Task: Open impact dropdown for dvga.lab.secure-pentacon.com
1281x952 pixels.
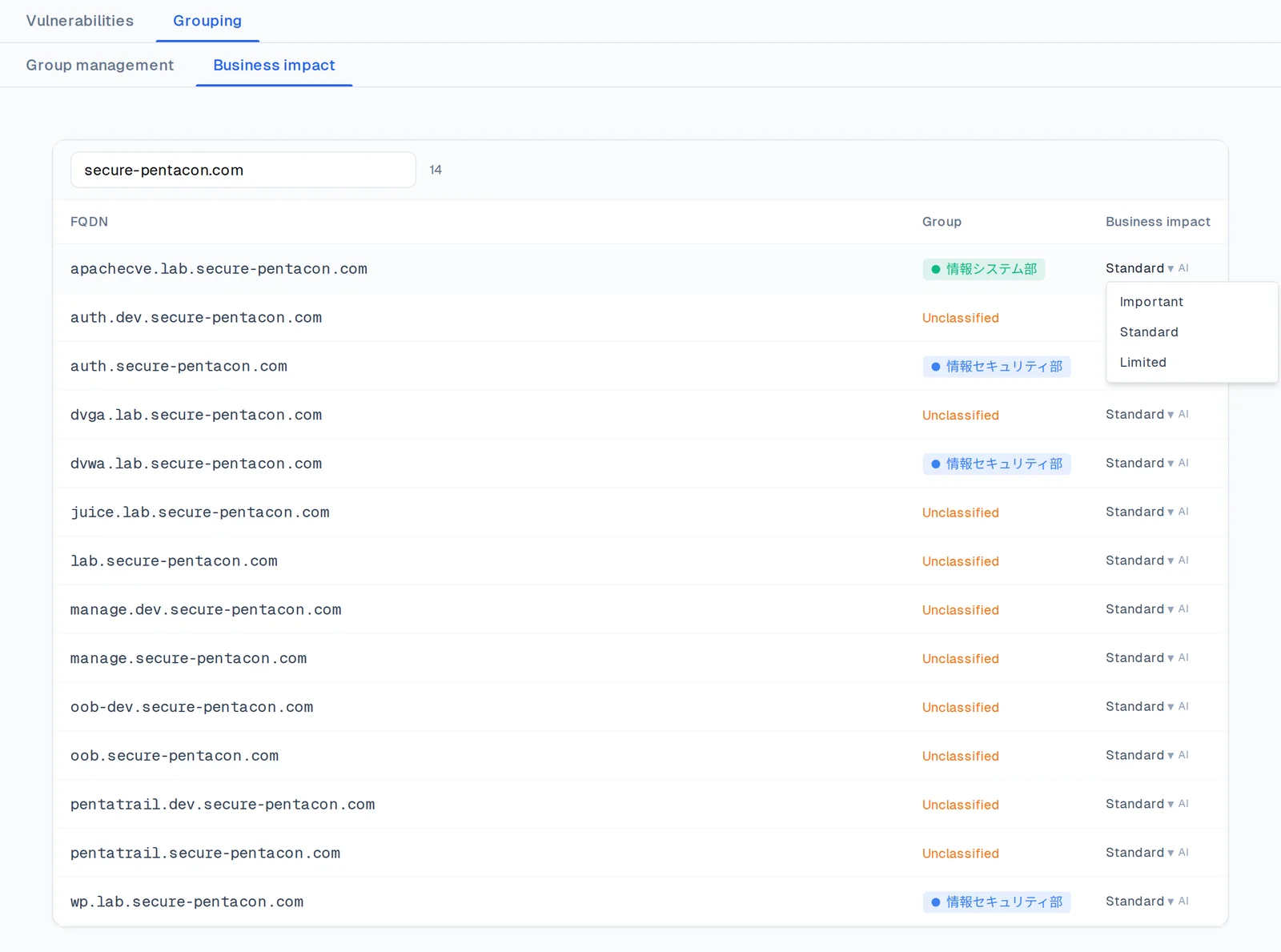Action: point(1140,415)
